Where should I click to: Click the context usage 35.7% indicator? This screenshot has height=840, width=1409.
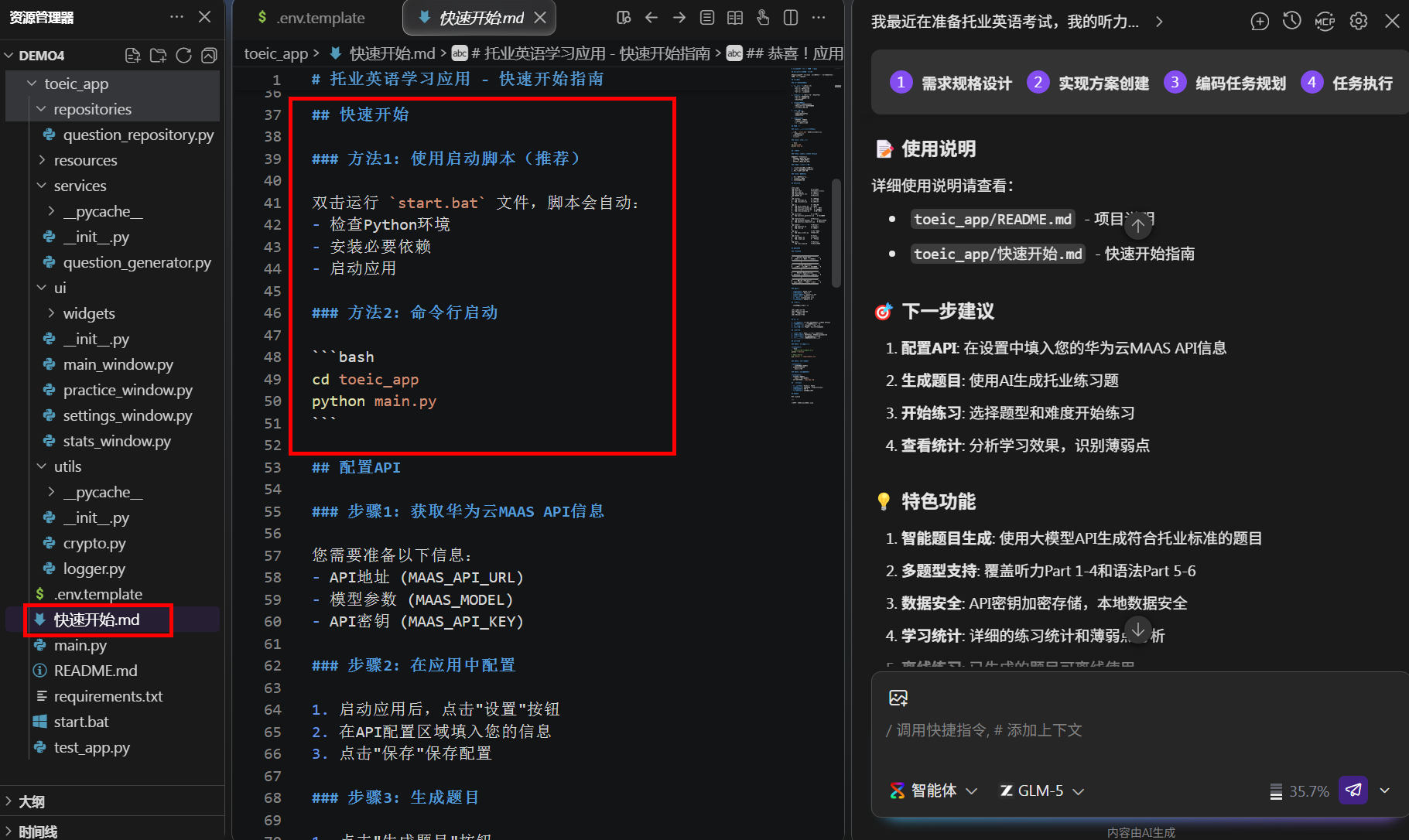click(x=1300, y=791)
